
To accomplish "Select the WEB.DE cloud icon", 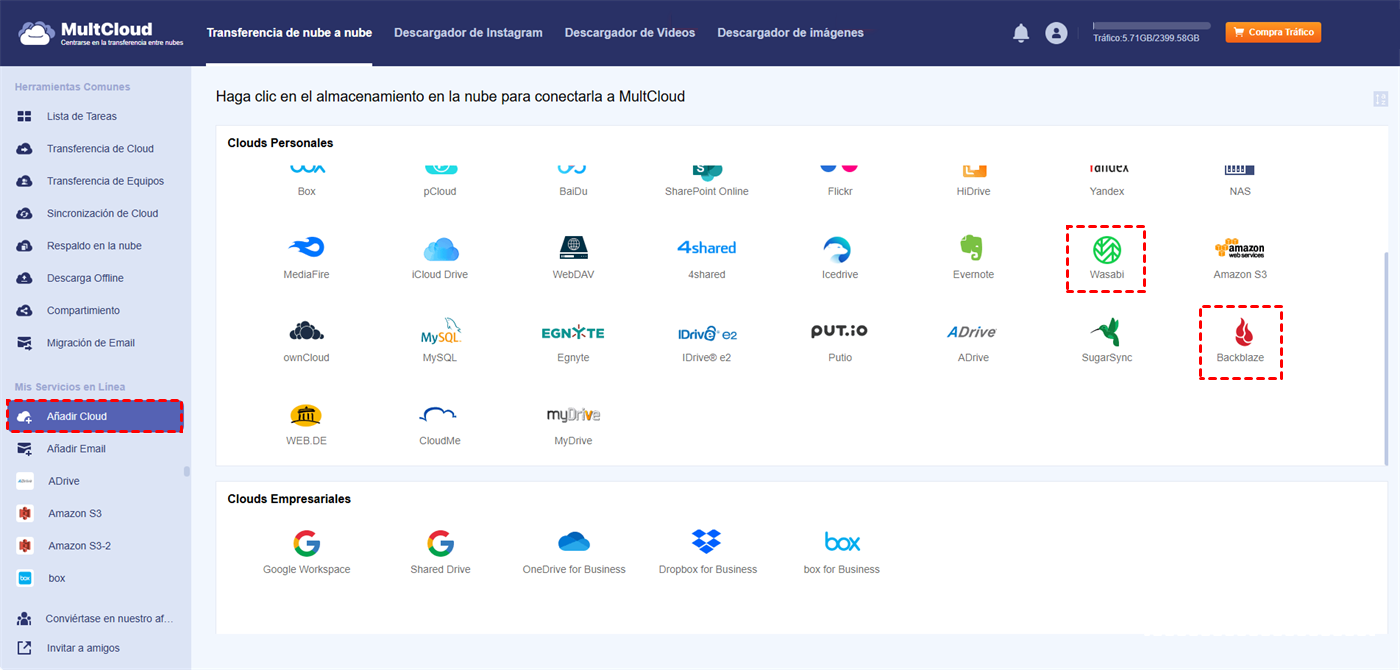I will pyautogui.click(x=306, y=415).
